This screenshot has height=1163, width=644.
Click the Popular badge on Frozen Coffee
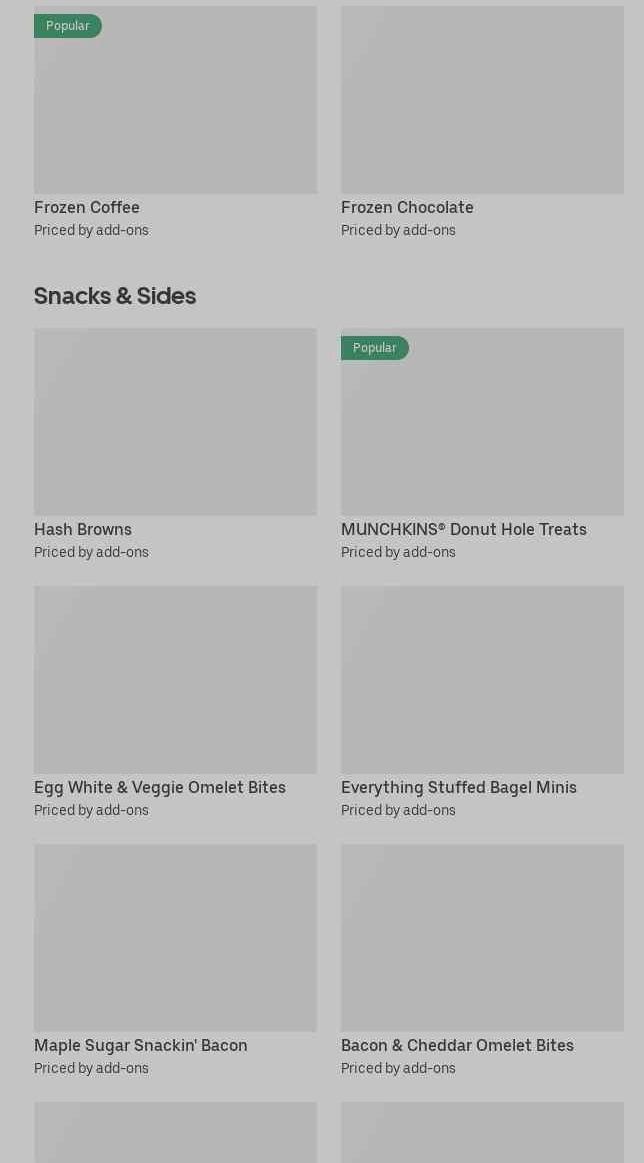coord(68,26)
